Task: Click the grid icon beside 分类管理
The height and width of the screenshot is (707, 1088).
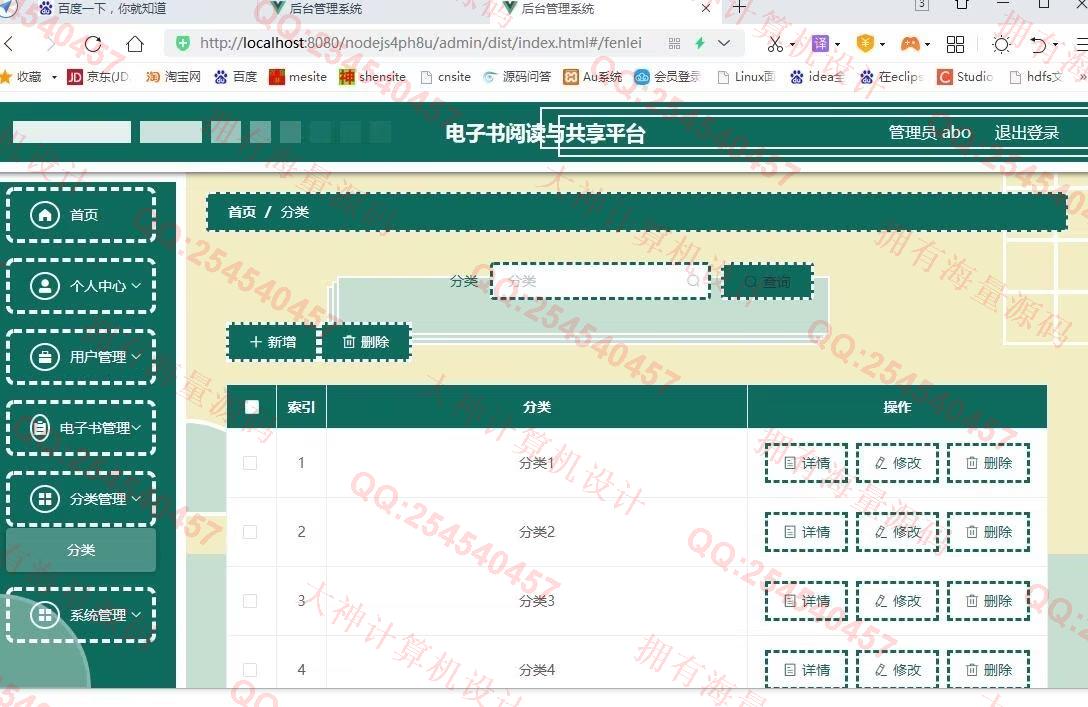Action: pyautogui.click(x=45, y=499)
